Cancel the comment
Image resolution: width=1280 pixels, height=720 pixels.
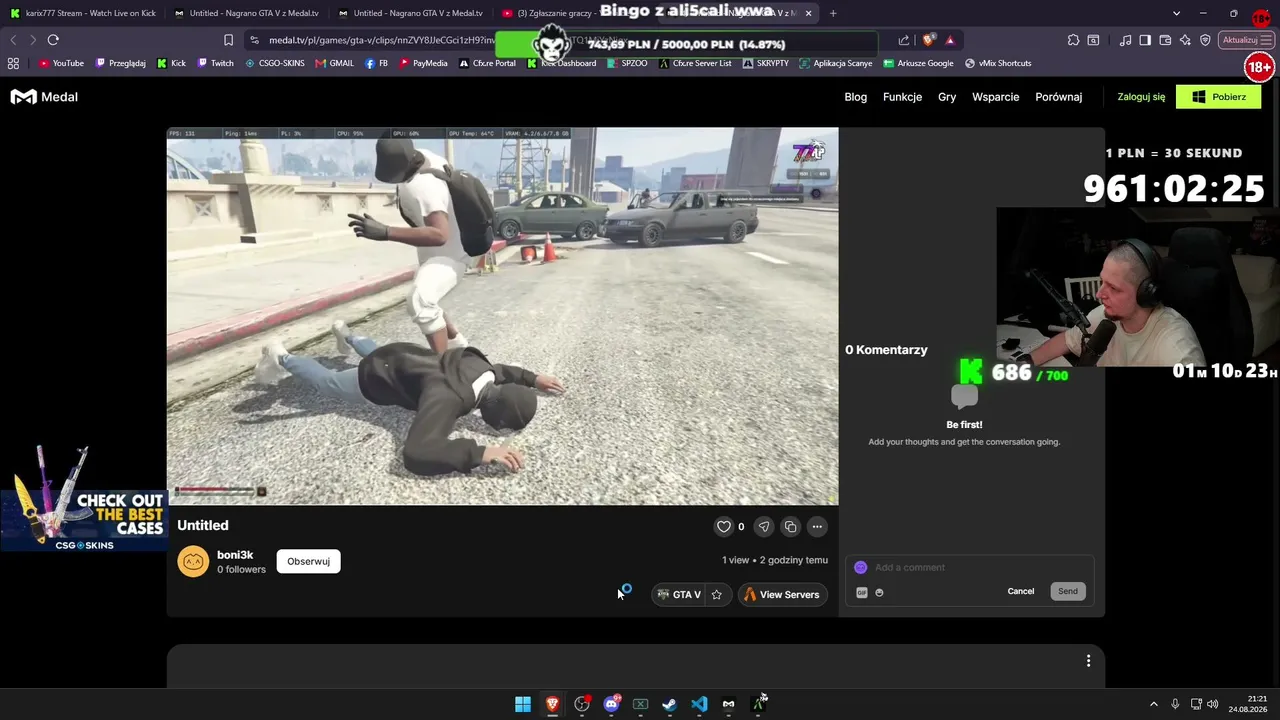[x=1021, y=592]
